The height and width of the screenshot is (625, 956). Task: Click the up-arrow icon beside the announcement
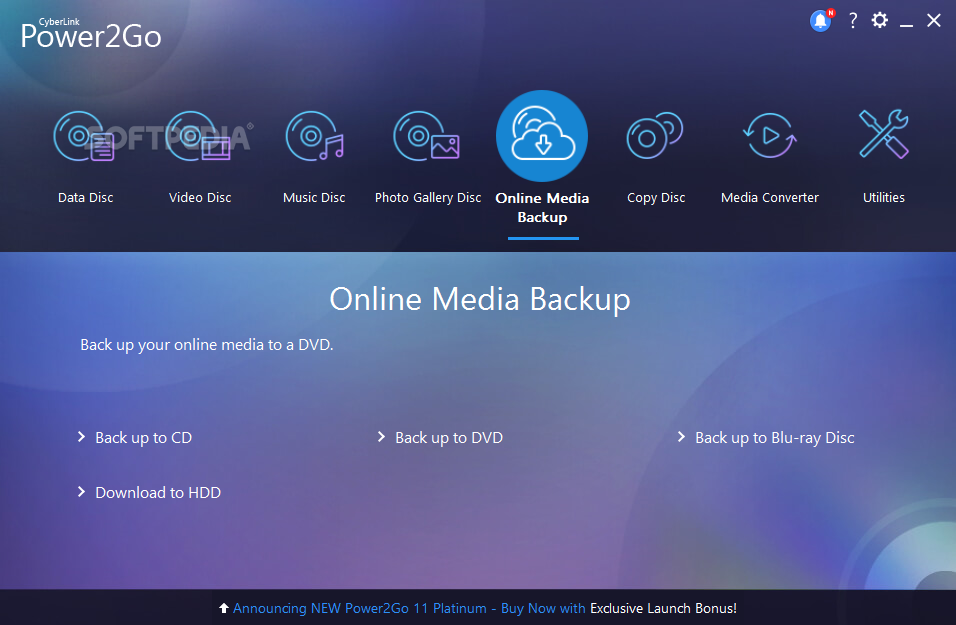pyautogui.click(x=224, y=608)
